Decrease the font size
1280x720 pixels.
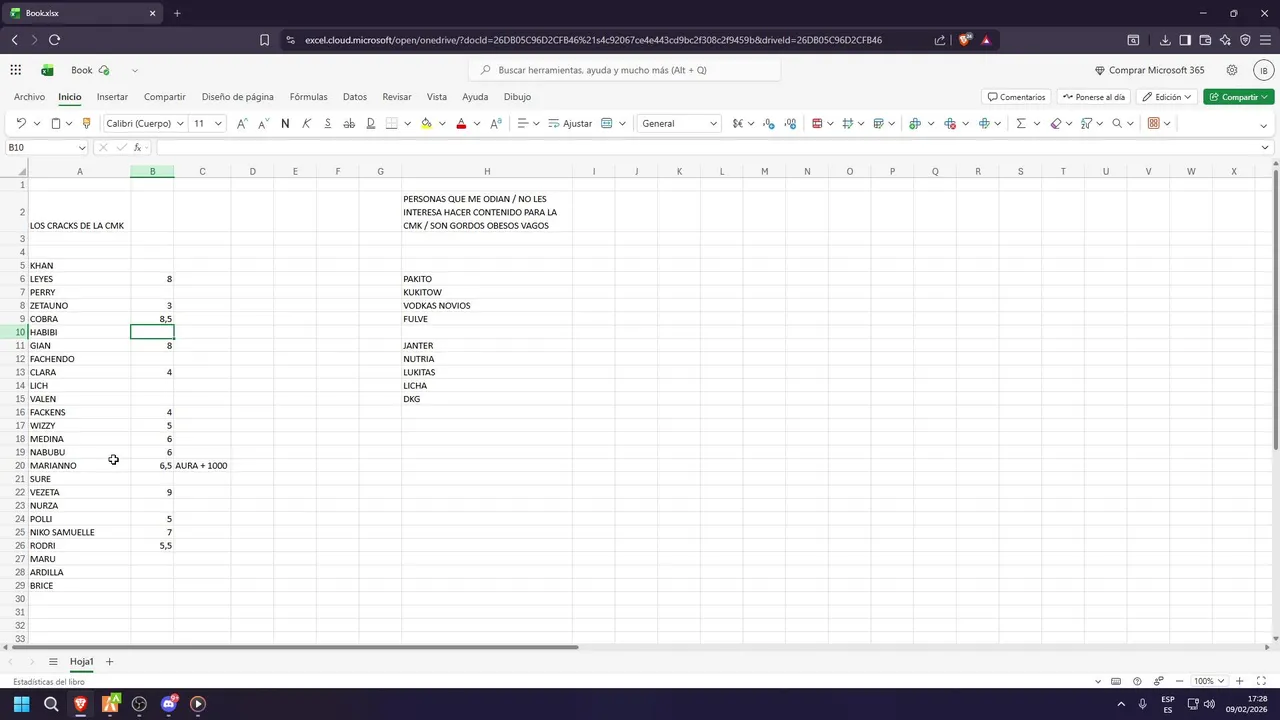click(x=263, y=123)
